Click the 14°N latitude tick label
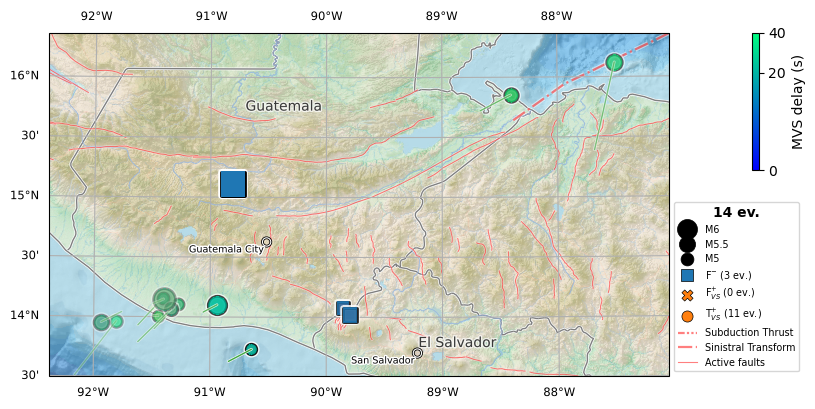This screenshot has height=409, width=815. [24, 315]
